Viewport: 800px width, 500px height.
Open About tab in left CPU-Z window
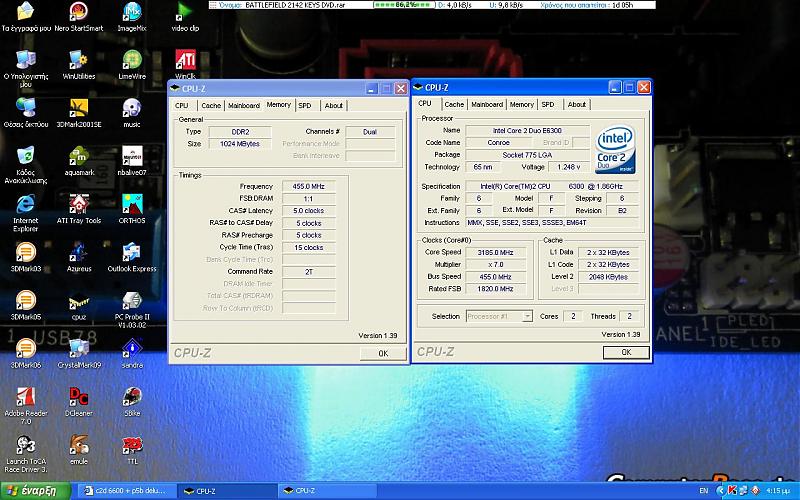tap(334, 106)
